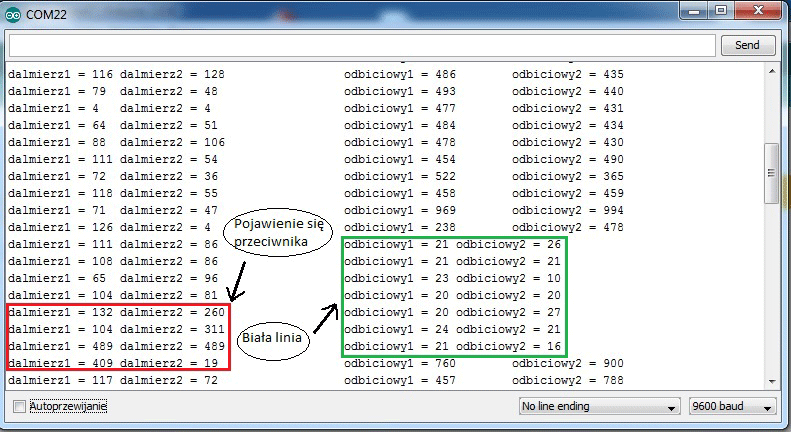This screenshot has width=791, height=432.
Task: Click the resize grip in bottom-right corner
Action: [x=783, y=425]
